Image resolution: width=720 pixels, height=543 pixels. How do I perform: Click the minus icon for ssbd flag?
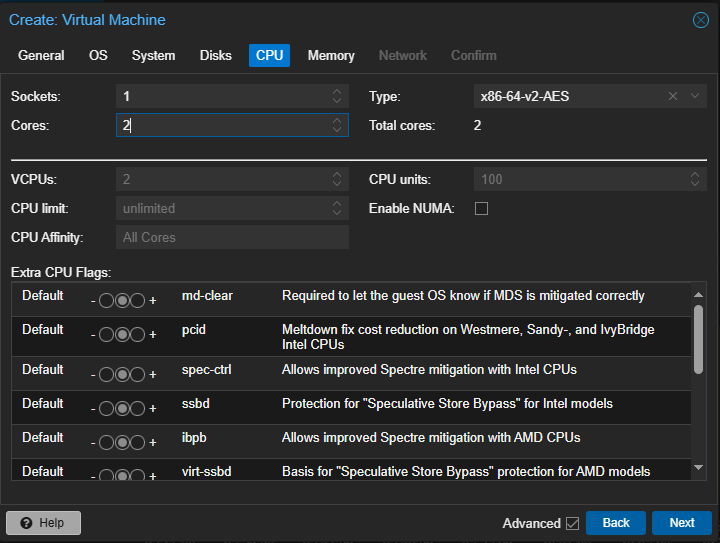point(93,409)
